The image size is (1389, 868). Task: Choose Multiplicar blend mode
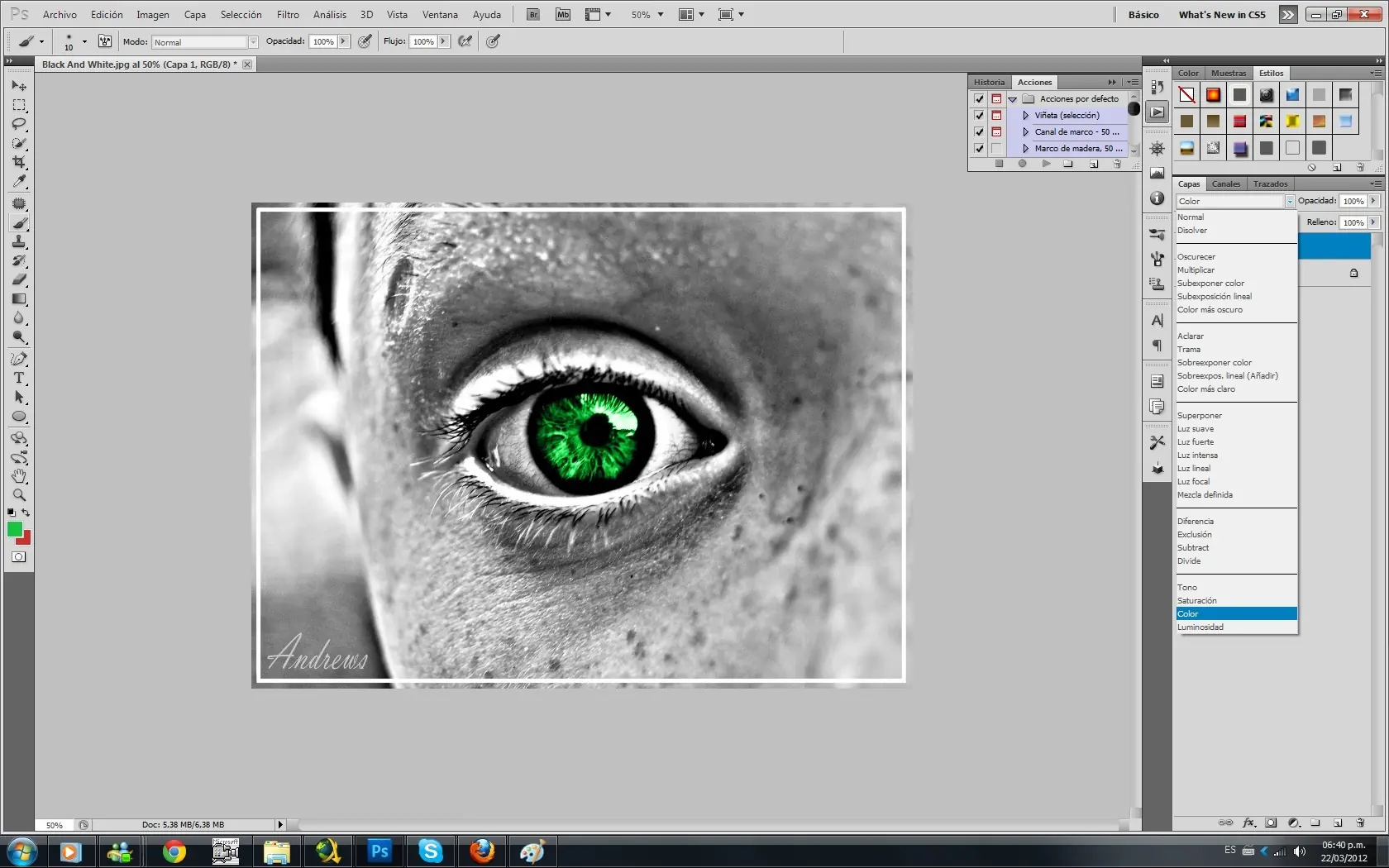pyautogui.click(x=1237, y=270)
